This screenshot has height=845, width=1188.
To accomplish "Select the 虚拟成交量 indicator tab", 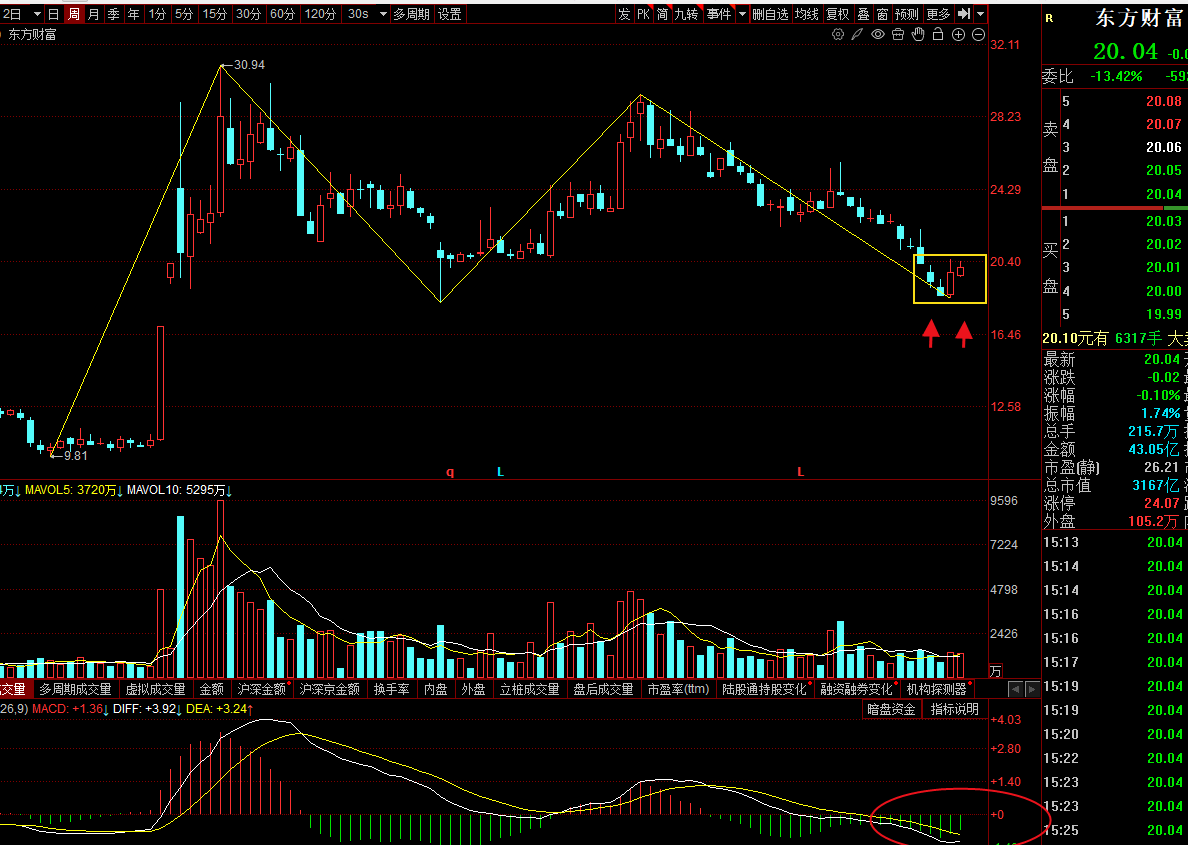I will 155,689.
